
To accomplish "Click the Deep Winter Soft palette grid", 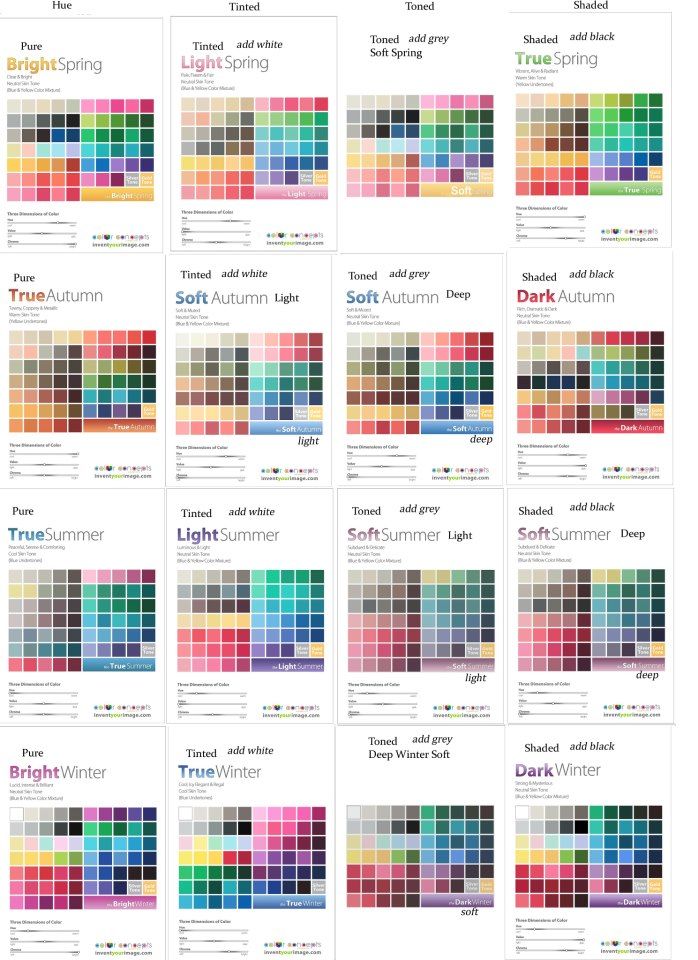I will 420,856.
